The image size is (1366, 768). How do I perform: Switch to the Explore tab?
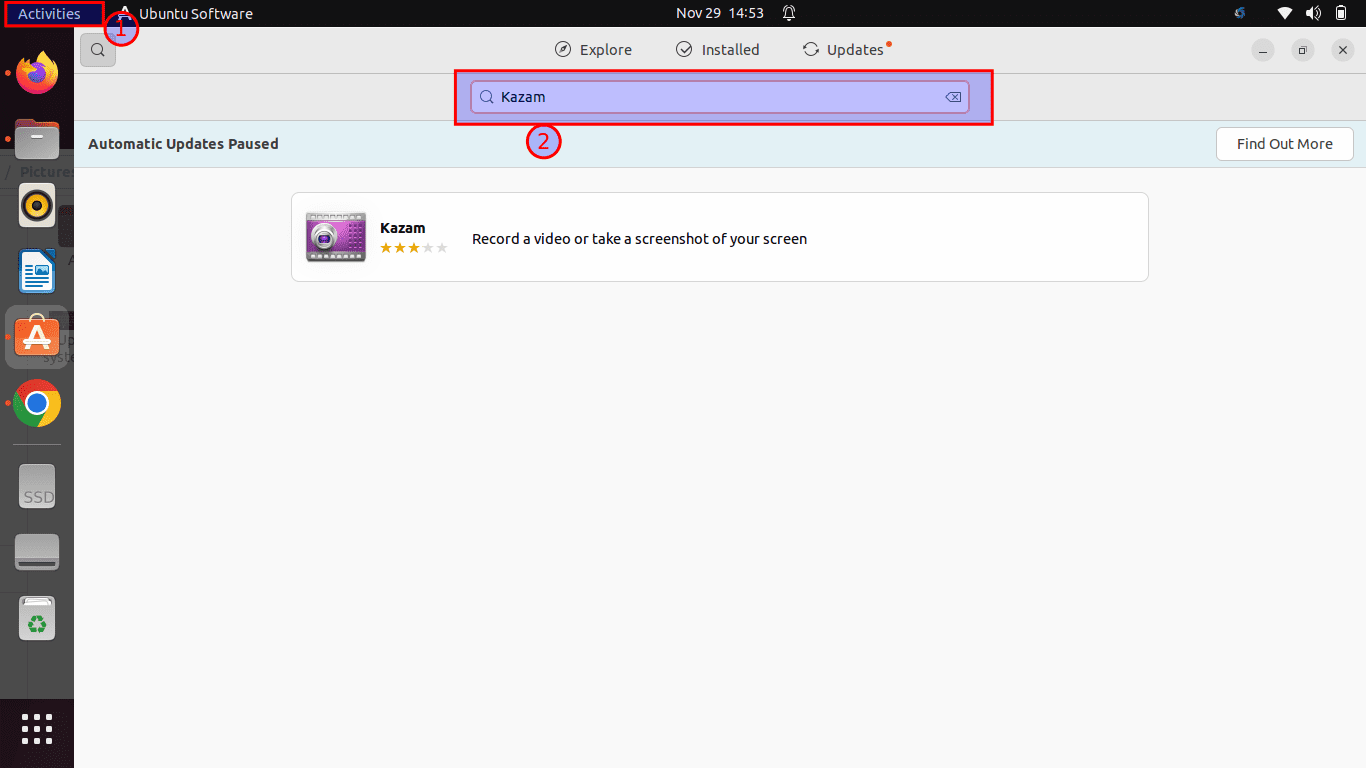593,50
